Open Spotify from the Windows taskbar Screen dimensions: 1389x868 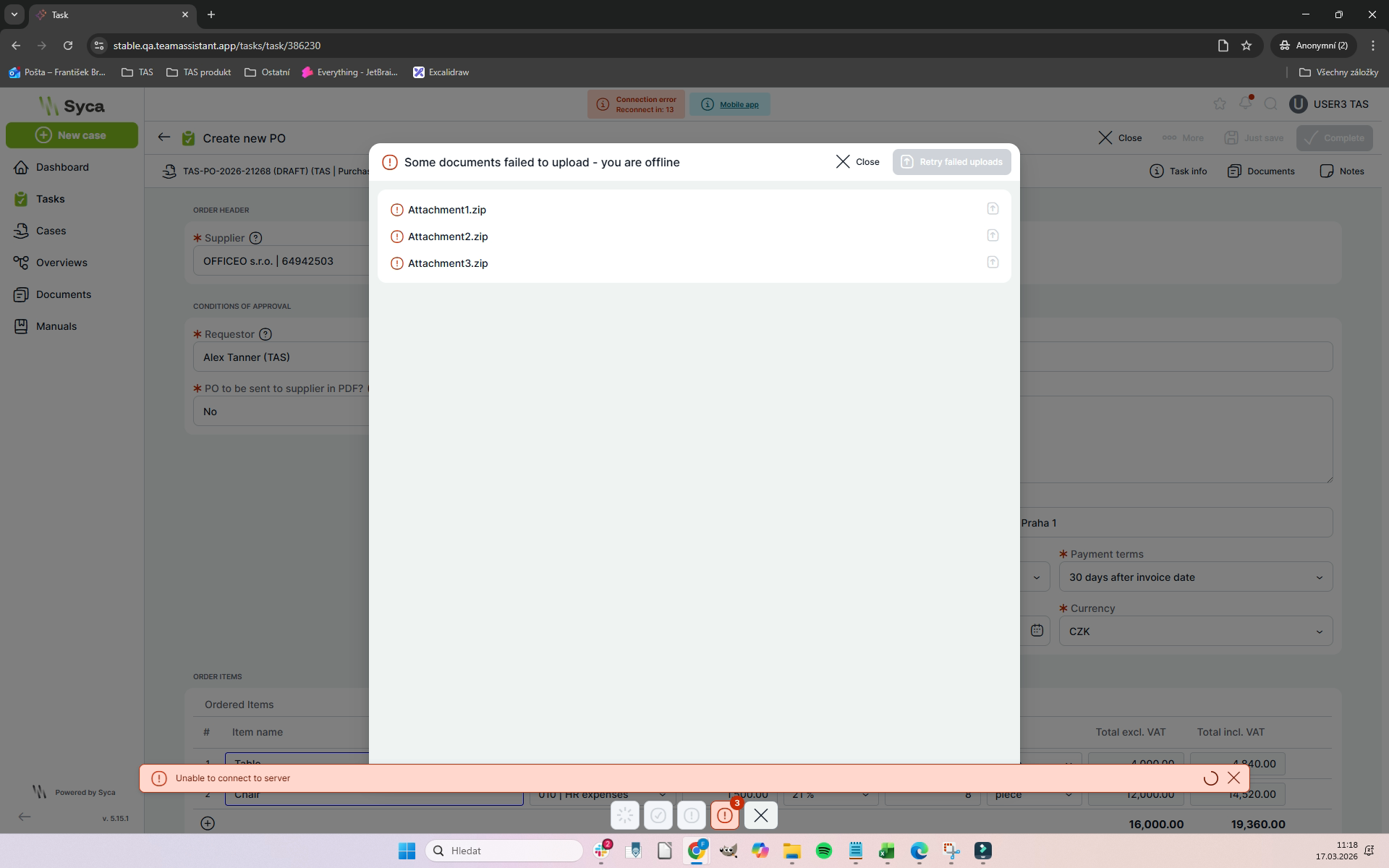pyautogui.click(x=823, y=851)
